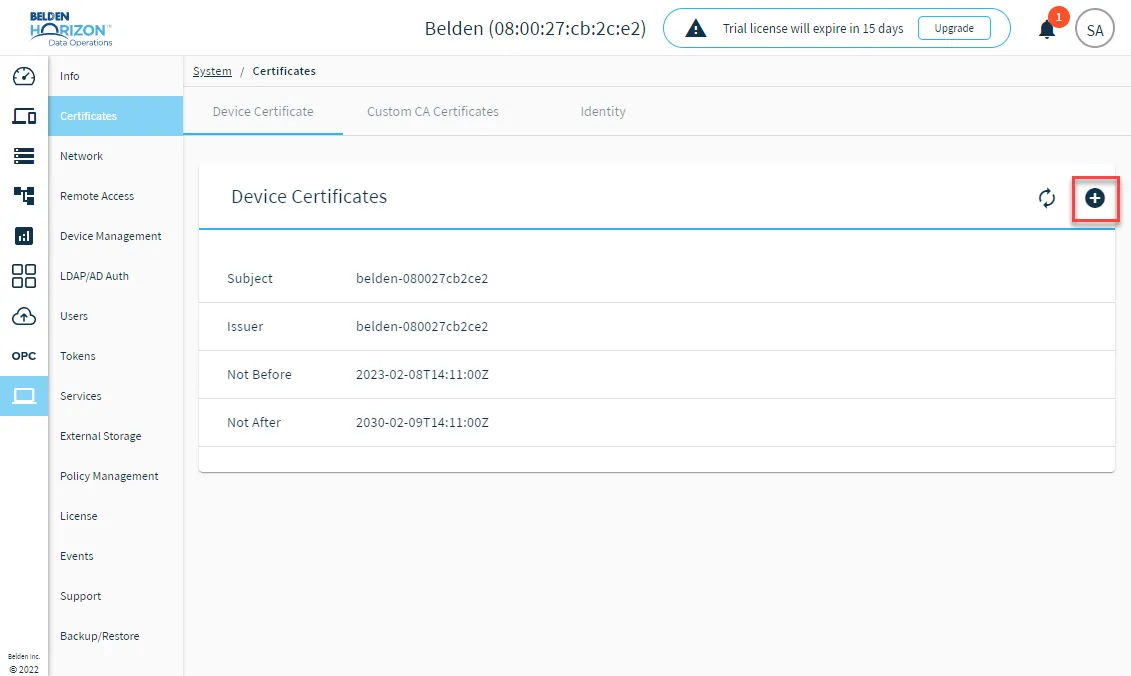Image resolution: width=1131 pixels, height=676 pixels.
Task: Open Support in sidebar
Action: click(x=115, y=596)
